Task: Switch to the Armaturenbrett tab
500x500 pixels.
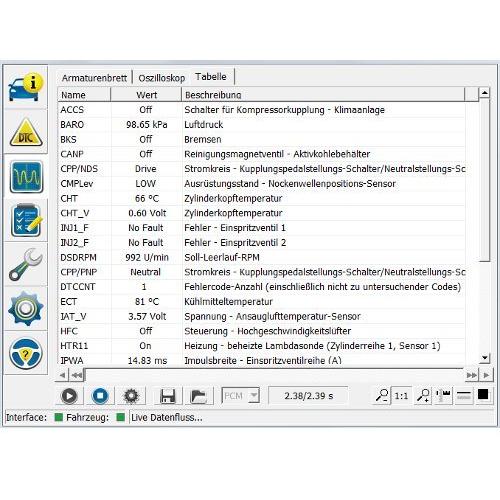Action: pos(94,78)
